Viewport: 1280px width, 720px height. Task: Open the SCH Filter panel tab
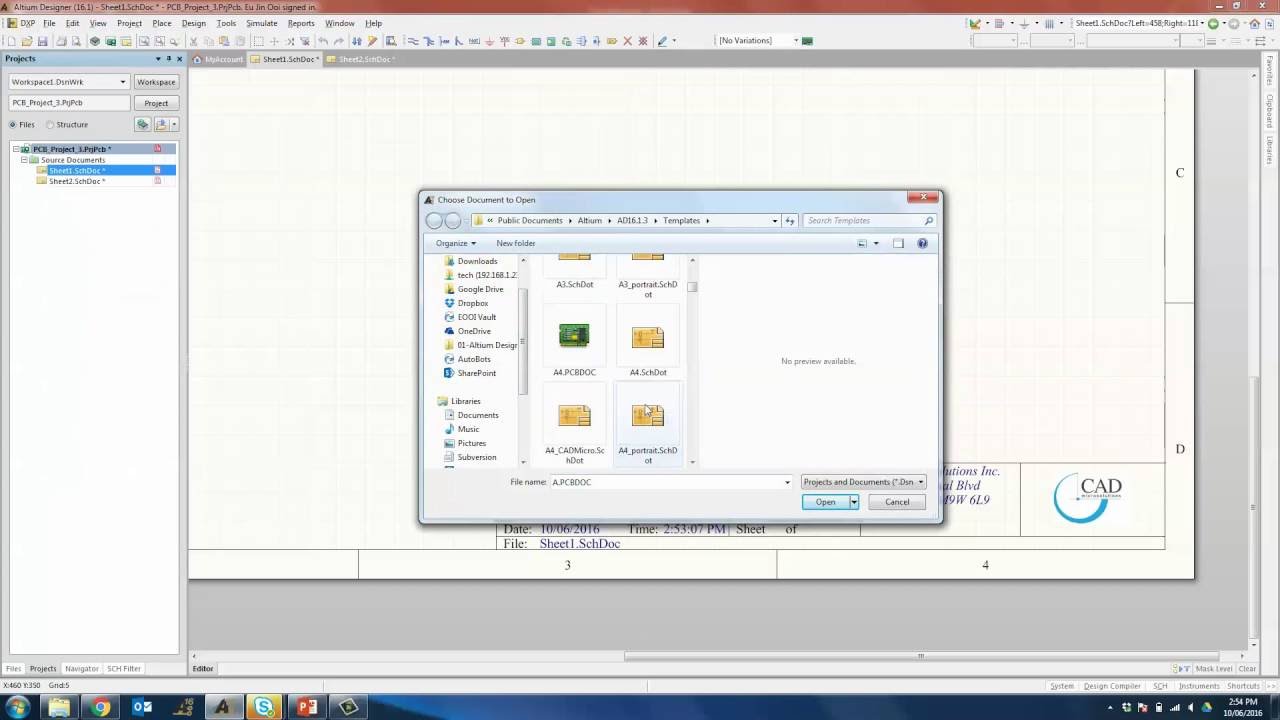click(124, 668)
